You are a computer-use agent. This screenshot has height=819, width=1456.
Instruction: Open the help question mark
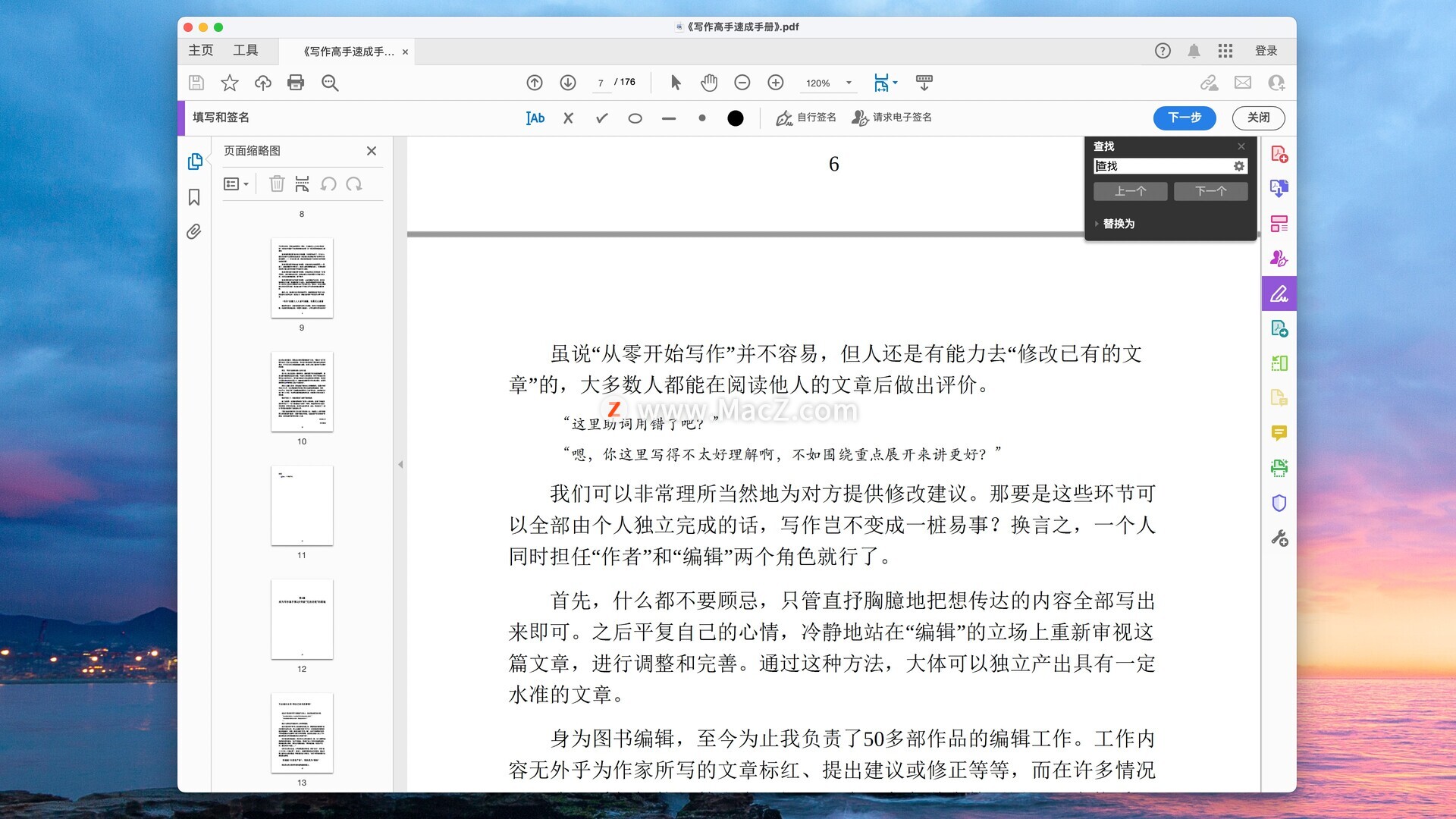1163,51
